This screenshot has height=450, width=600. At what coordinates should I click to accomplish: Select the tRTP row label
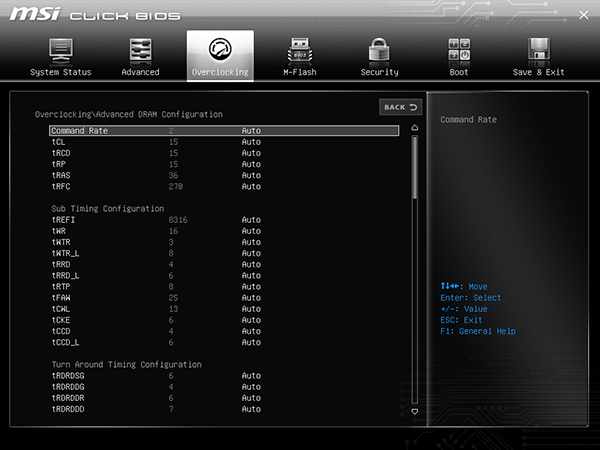coord(61,287)
